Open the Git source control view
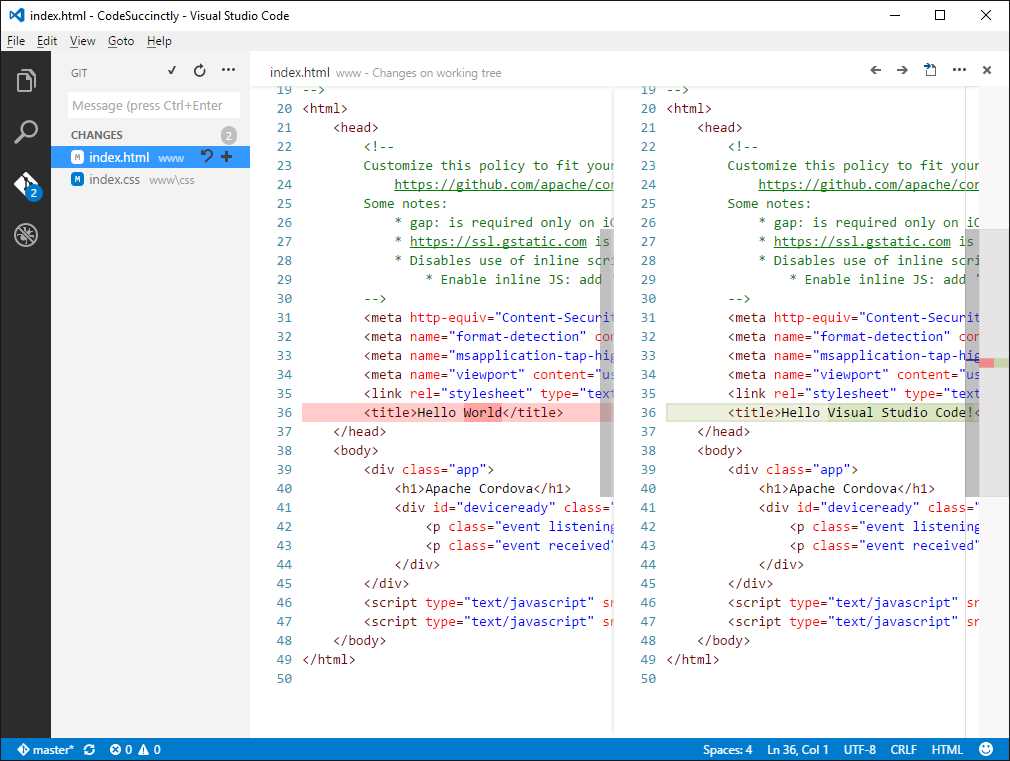The height and width of the screenshot is (761, 1010). 27,184
